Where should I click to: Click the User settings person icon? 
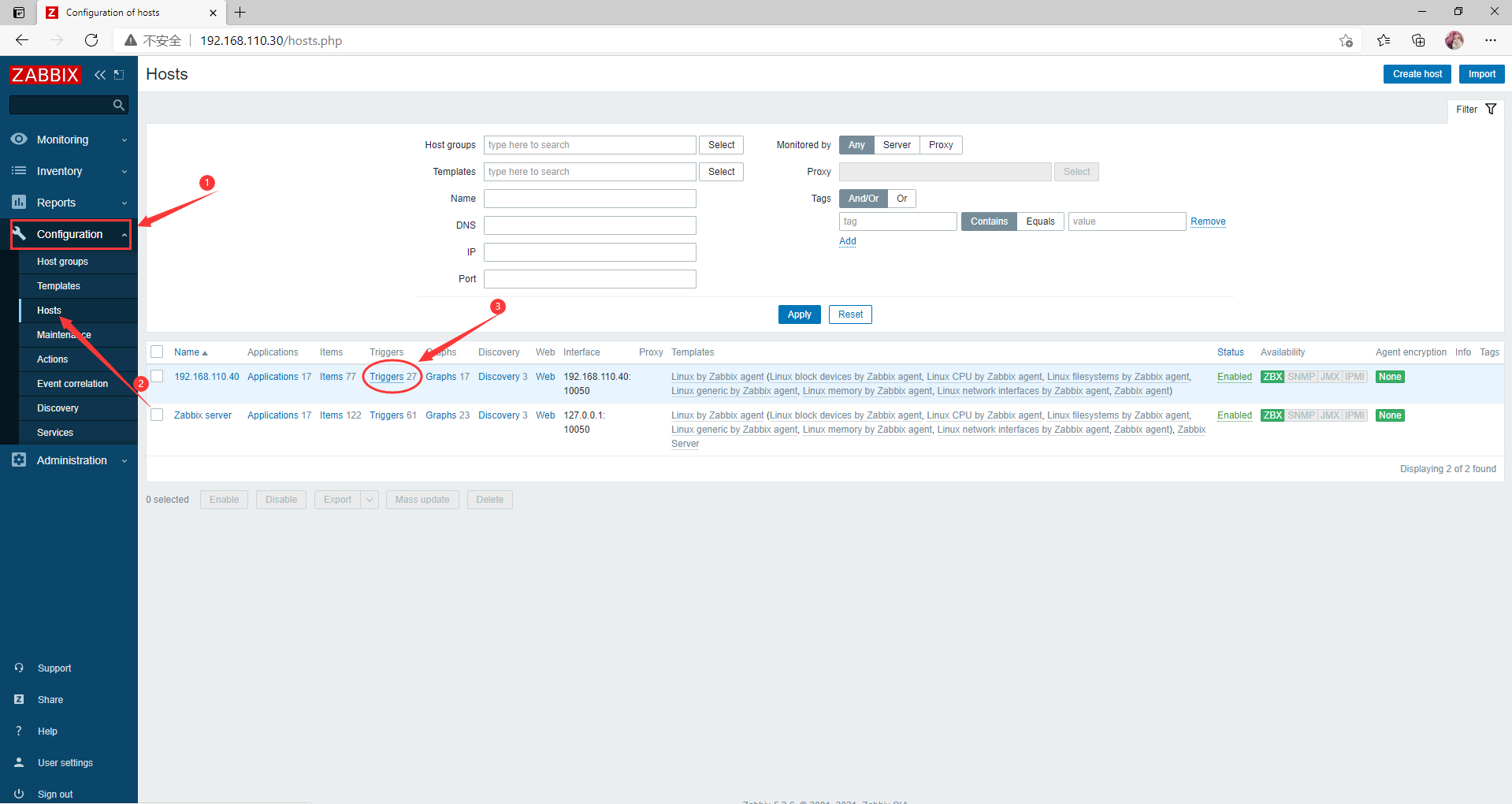(x=19, y=762)
